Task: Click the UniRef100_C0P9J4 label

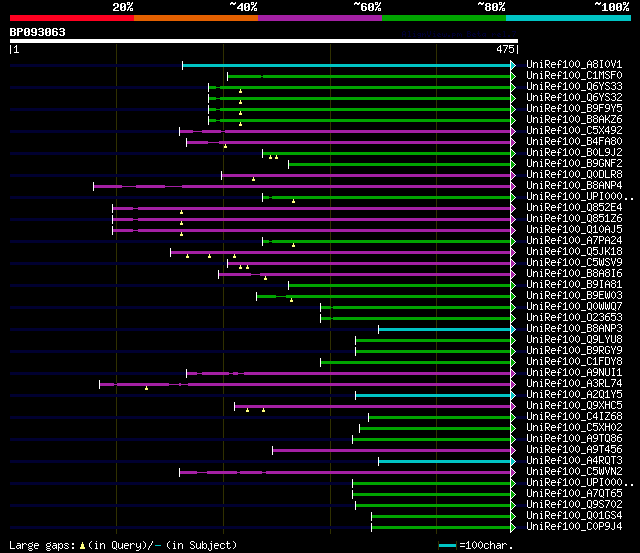Action: [574, 527]
